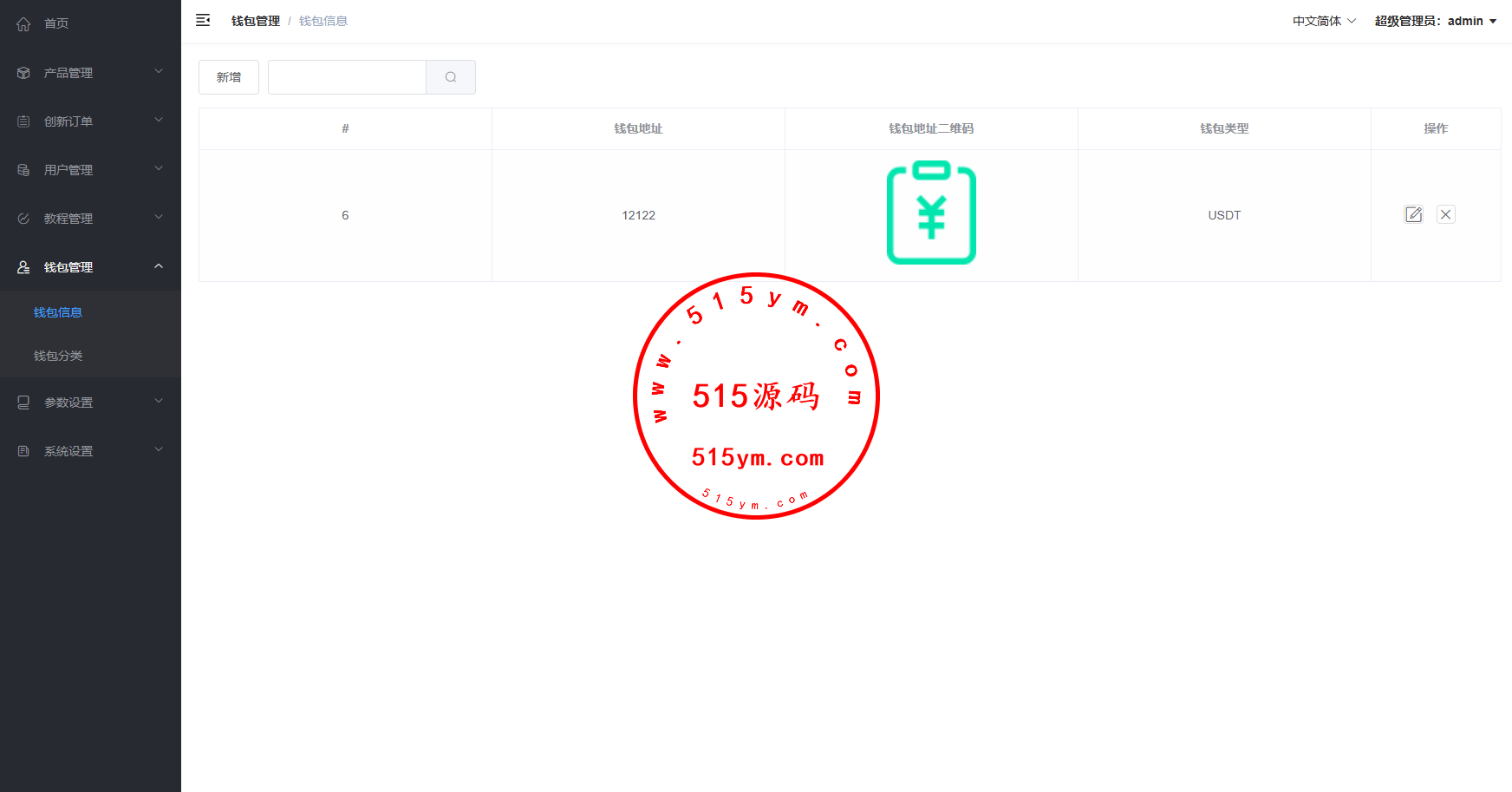Click the sidebar collapse hamburger icon
The image size is (1512, 792).
pyautogui.click(x=203, y=20)
